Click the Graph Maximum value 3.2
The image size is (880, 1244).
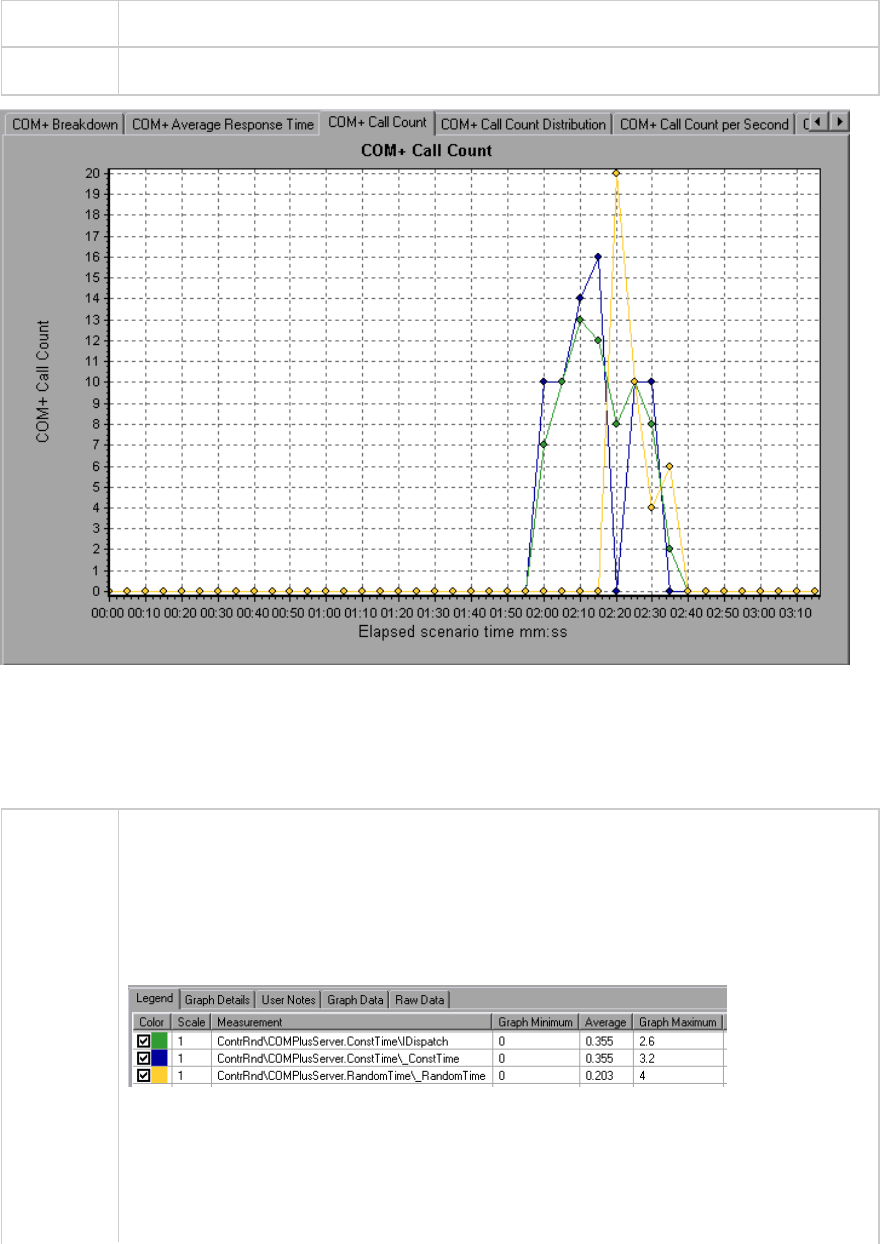click(647, 1058)
